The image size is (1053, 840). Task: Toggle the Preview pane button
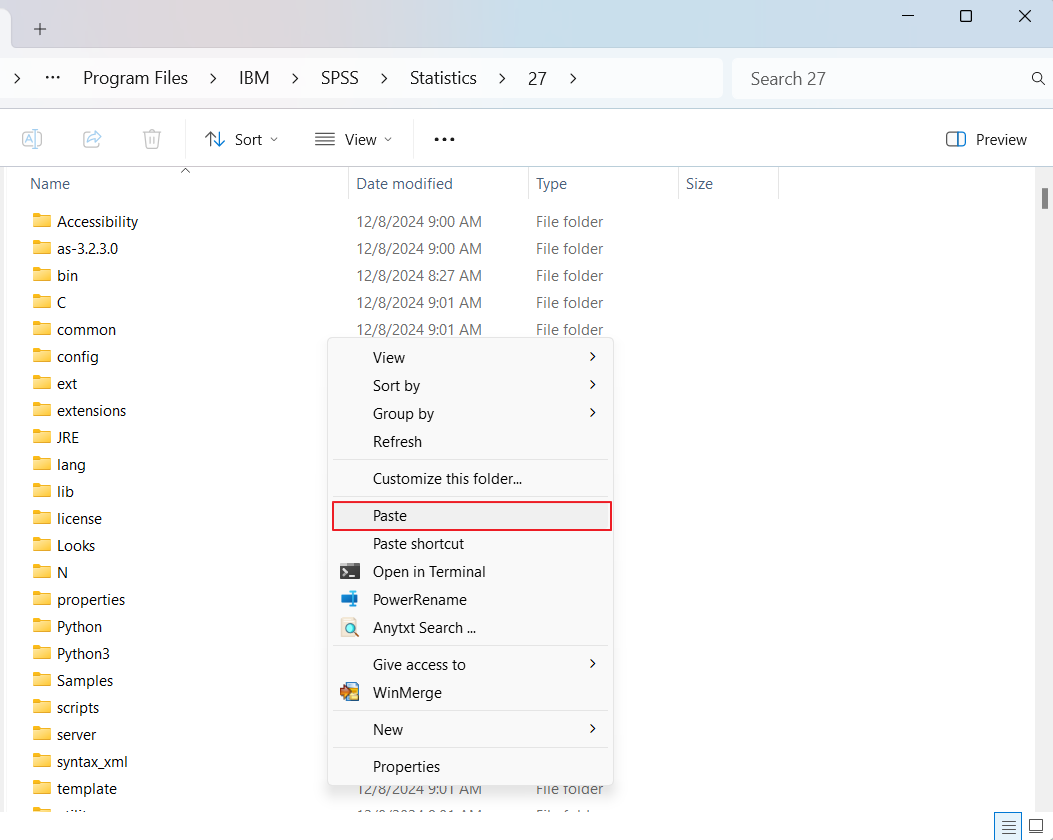pyautogui.click(x=986, y=140)
